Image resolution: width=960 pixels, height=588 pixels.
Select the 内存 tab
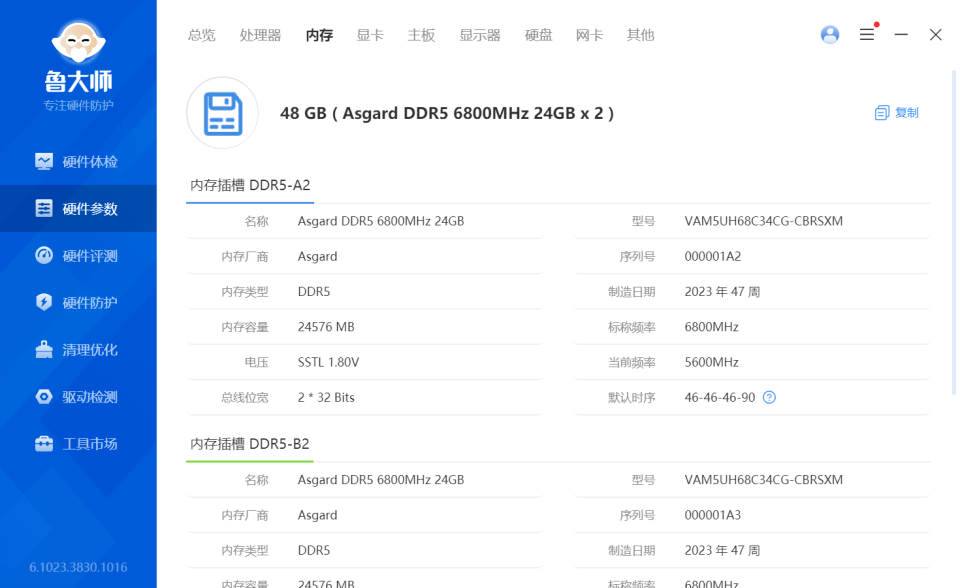[x=319, y=36]
